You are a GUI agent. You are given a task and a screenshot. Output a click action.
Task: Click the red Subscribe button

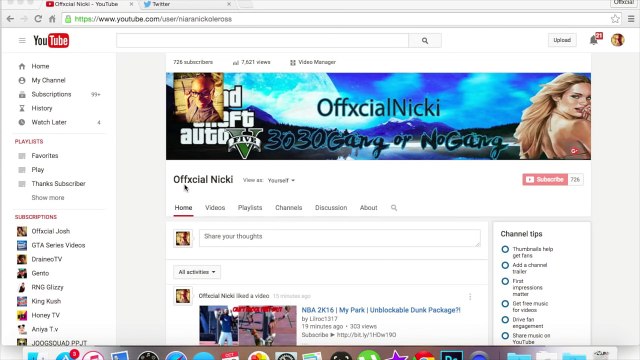545,180
